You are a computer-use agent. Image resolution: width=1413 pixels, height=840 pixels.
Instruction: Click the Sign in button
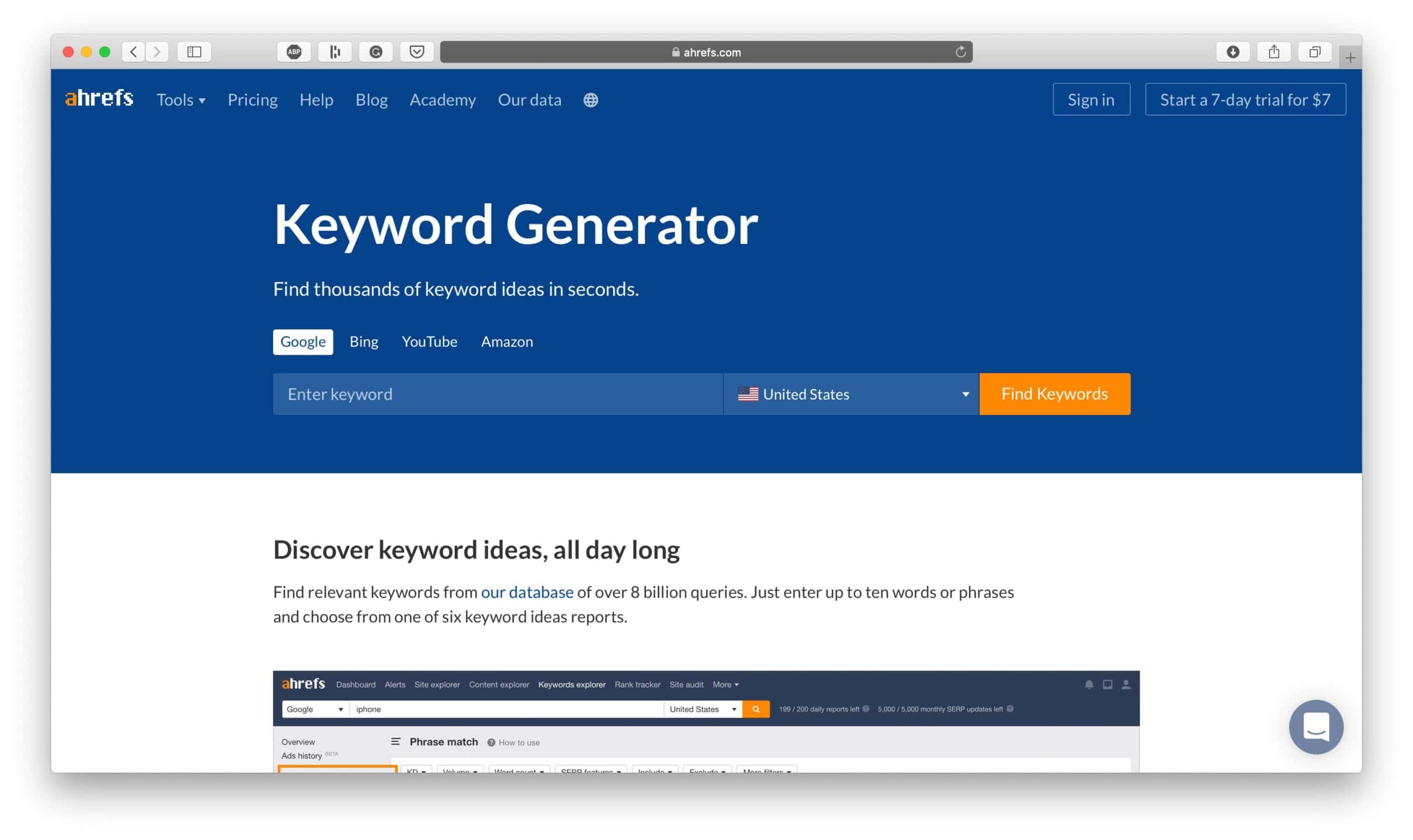tap(1091, 100)
